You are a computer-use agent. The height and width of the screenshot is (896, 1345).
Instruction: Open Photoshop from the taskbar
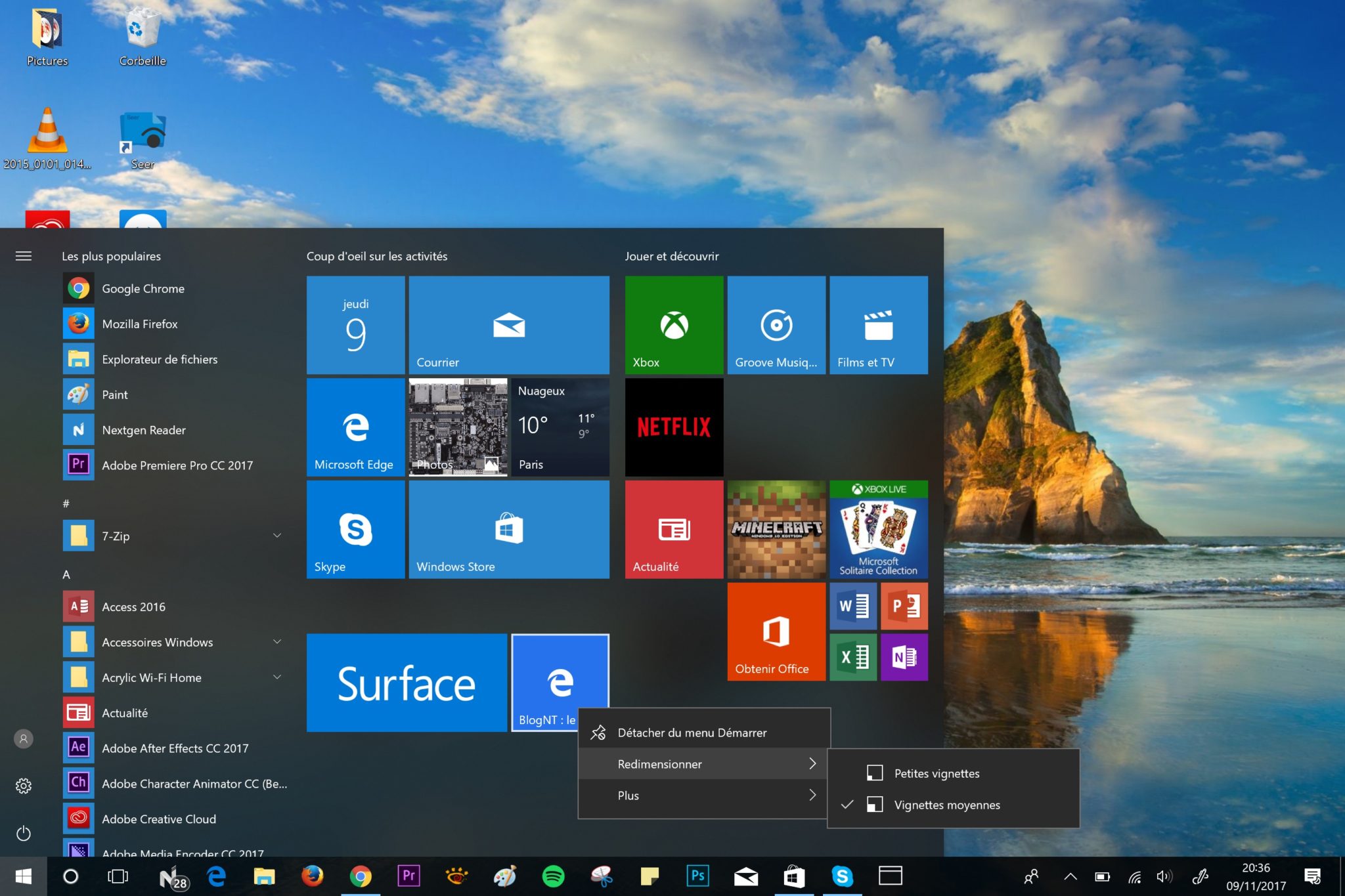697,876
